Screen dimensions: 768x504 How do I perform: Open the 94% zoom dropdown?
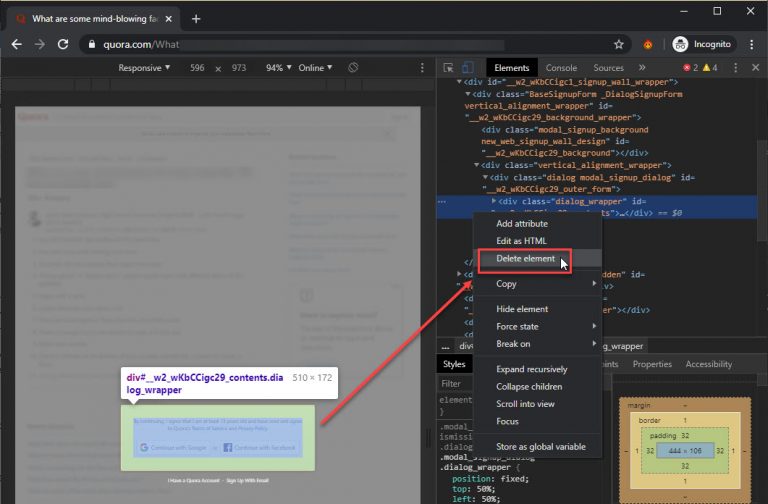pyautogui.click(x=279, y=68)
